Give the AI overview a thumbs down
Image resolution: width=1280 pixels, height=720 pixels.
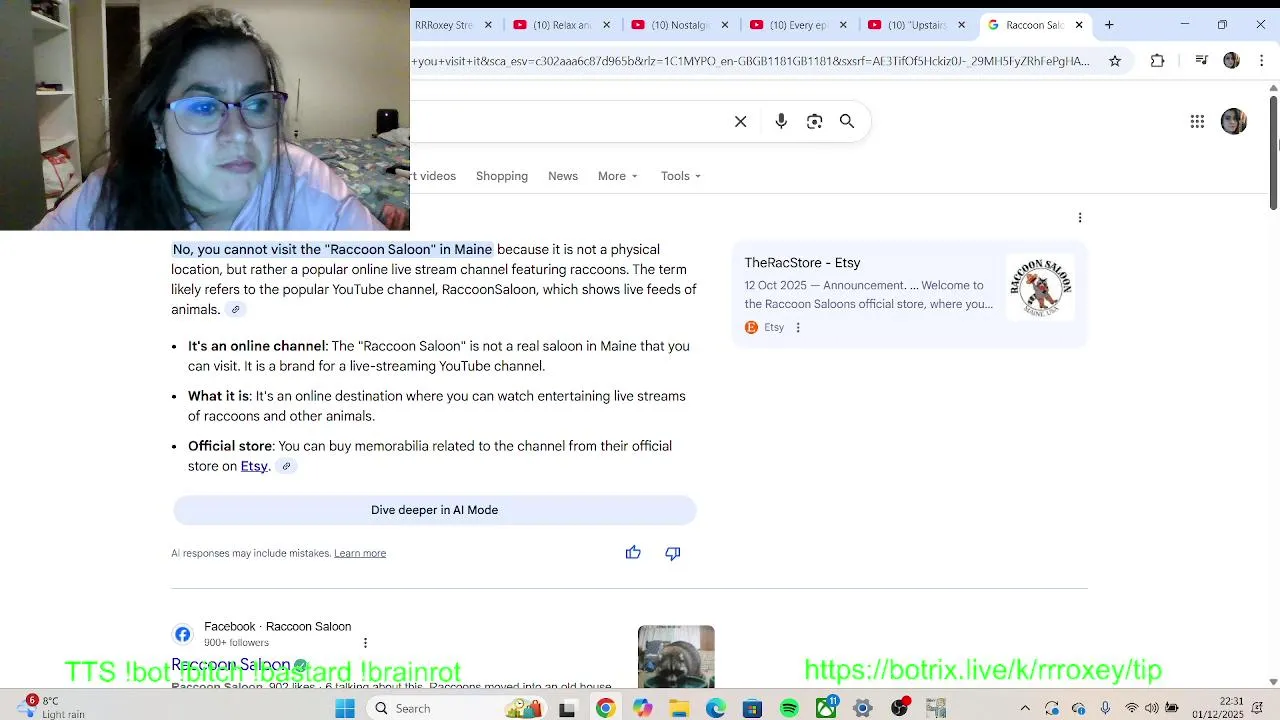tap(673, 553)
